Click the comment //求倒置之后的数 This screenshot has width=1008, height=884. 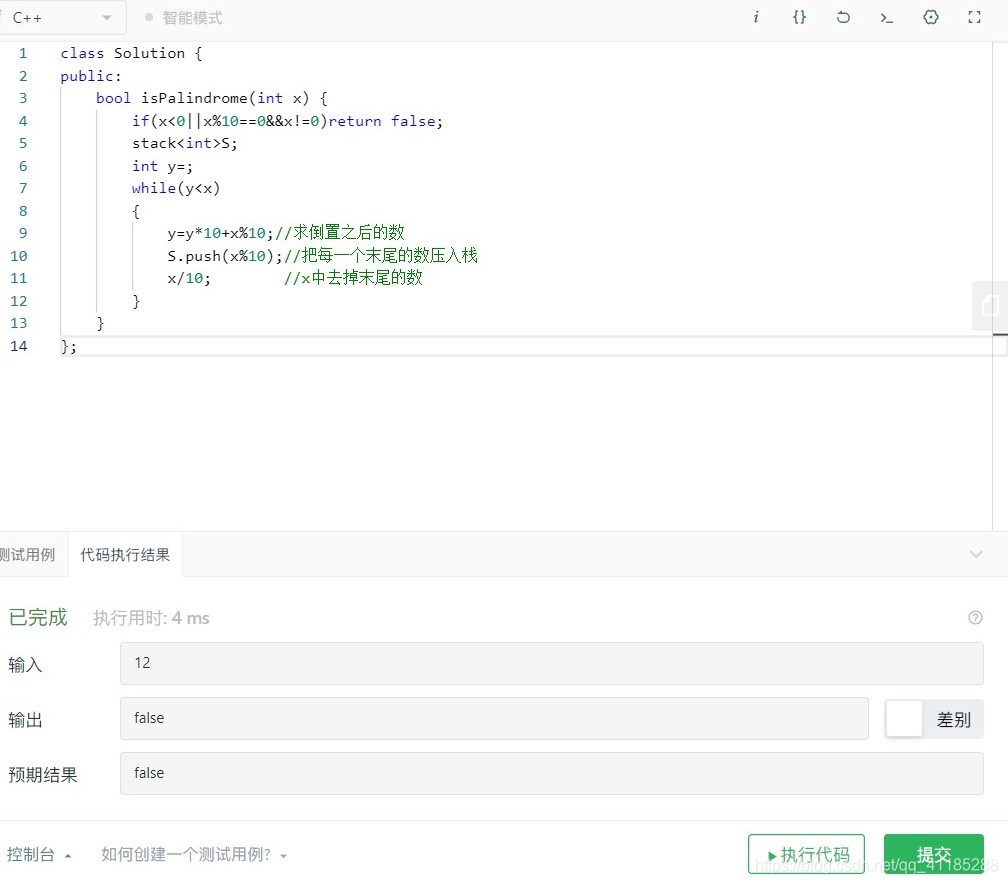(x=339, y=233)
